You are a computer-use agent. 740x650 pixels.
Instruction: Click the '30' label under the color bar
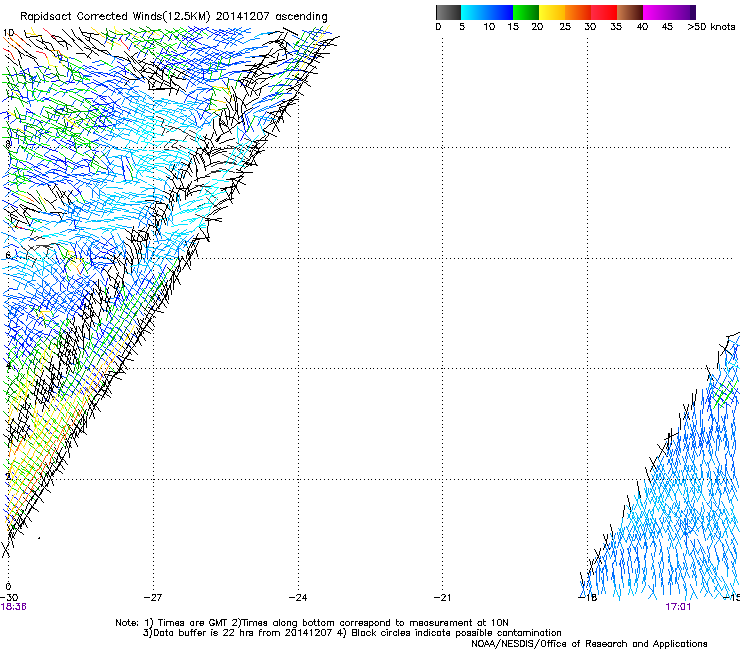click(590, 27)
